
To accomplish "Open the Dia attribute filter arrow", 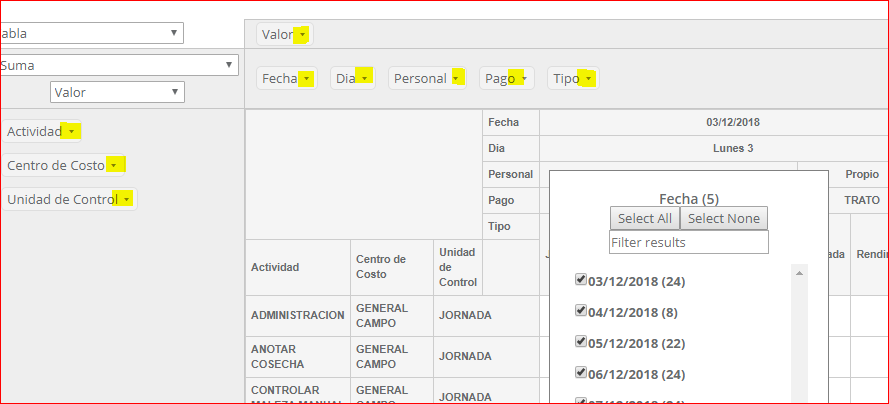I will (366, 79).
